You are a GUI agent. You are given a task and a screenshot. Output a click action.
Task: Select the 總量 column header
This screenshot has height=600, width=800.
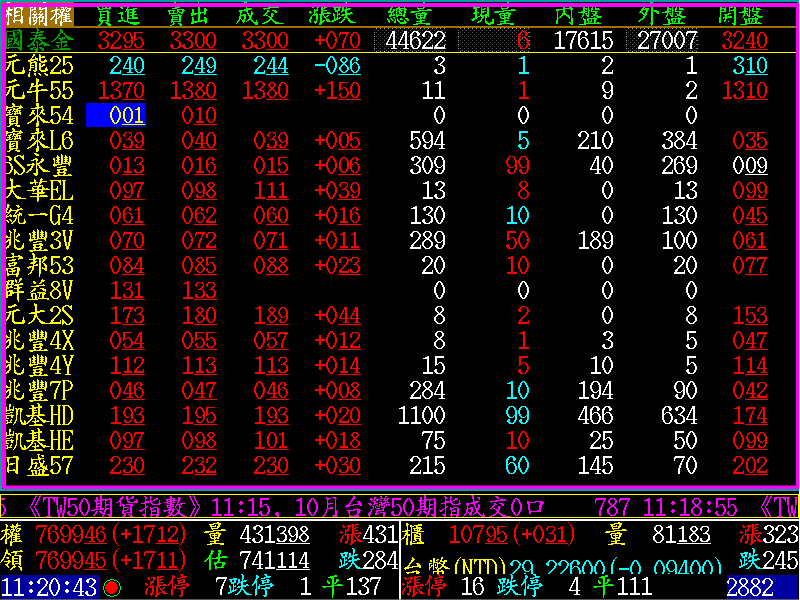pyautogui.click(x=416, y=16)
